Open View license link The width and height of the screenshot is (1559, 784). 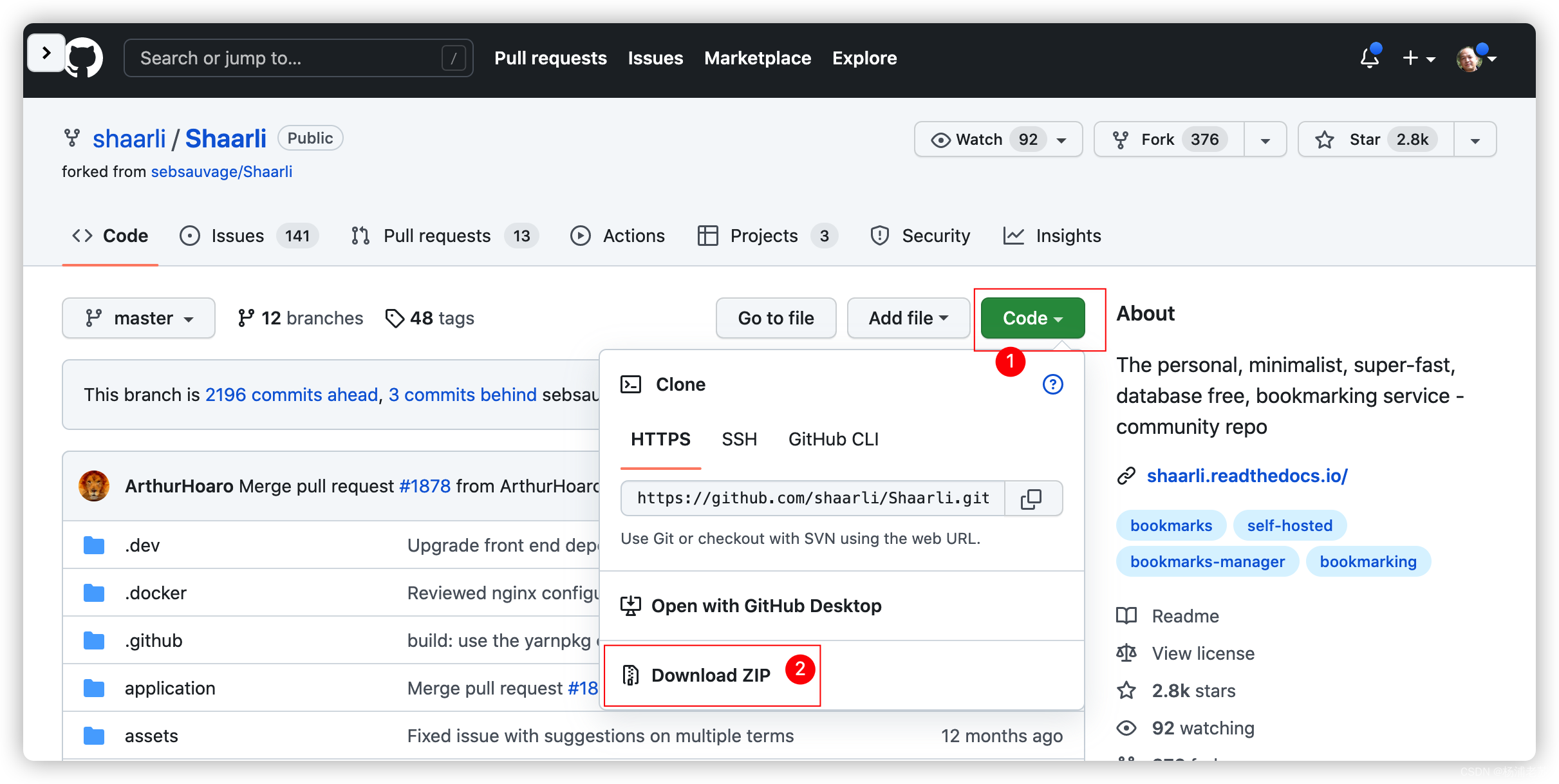(1186, 653)
